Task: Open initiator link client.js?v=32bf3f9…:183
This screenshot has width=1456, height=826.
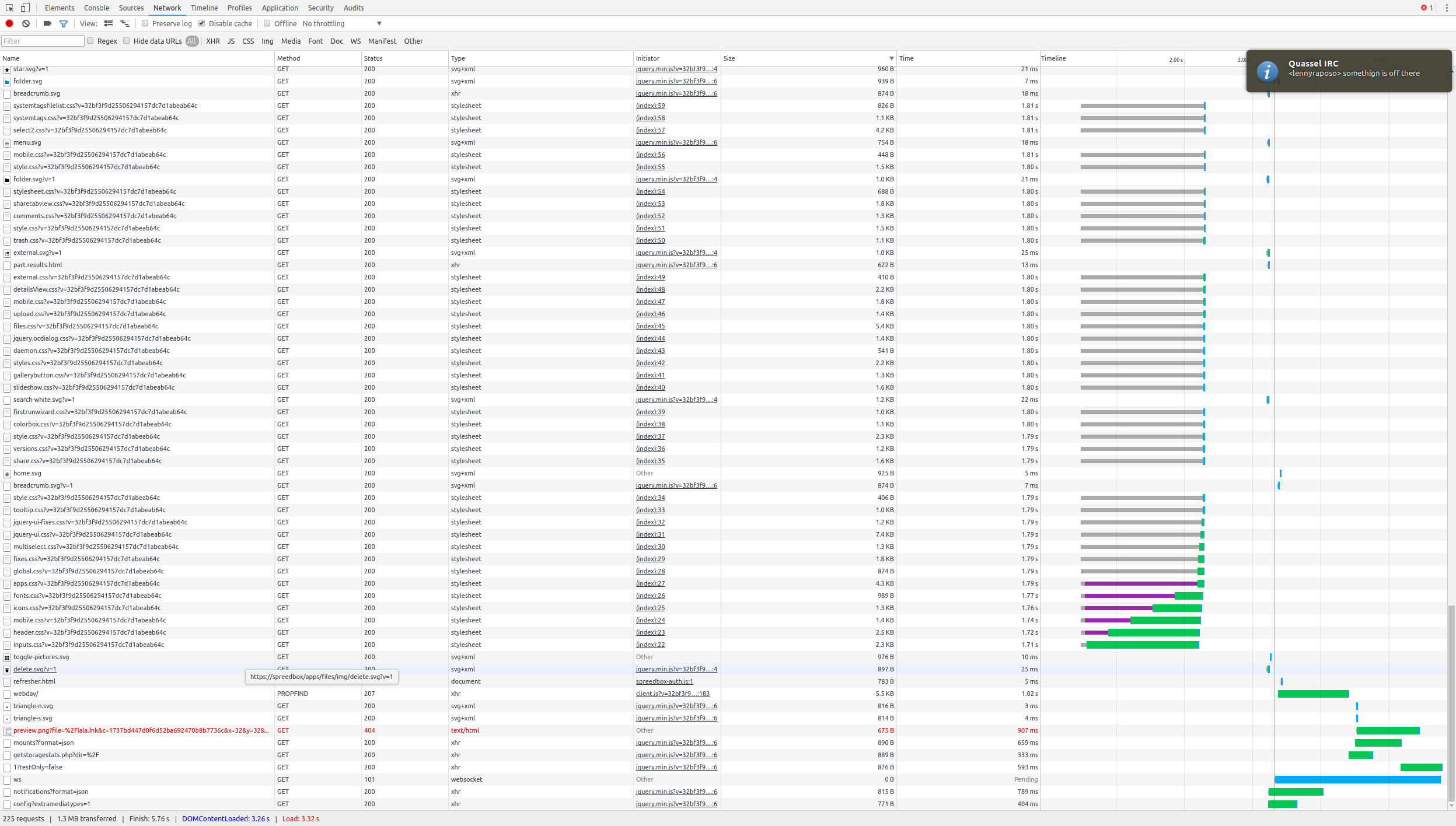Action: click(x=672, y=694)
